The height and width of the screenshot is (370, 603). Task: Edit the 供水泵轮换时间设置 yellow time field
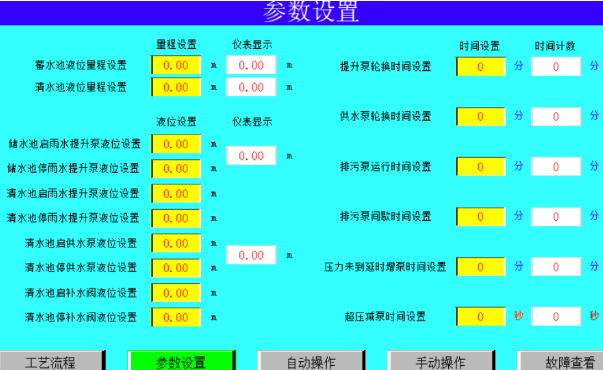click(x=480, y=117)
